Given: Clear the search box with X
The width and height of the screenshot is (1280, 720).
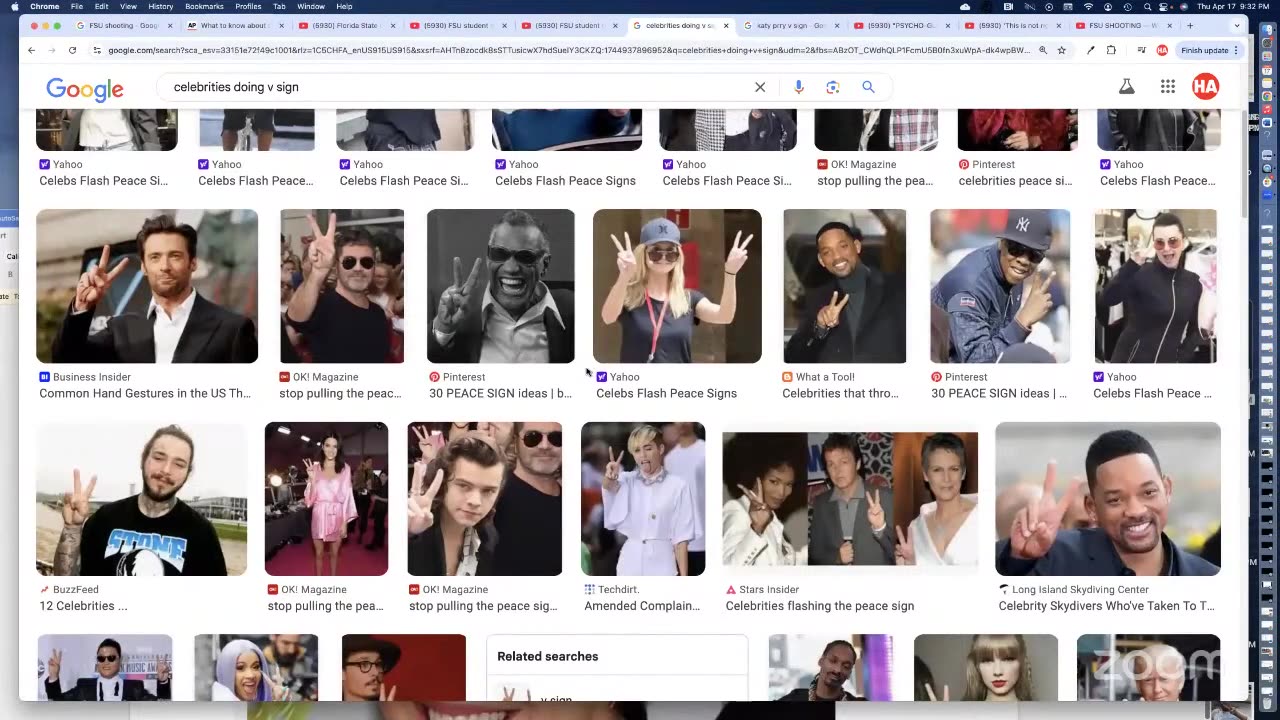Looking at the screenshot, I should 760,87.
